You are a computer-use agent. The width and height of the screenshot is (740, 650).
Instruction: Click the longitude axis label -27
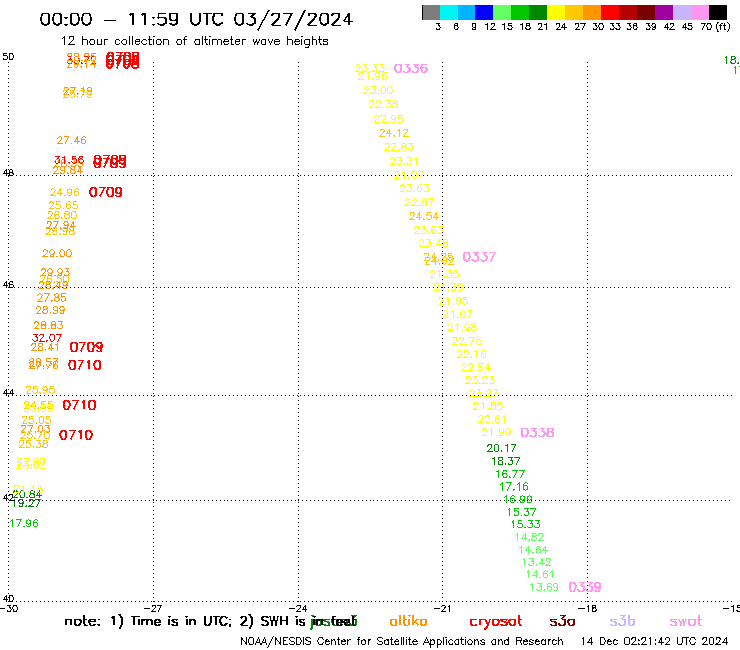(x=153, y=608)
